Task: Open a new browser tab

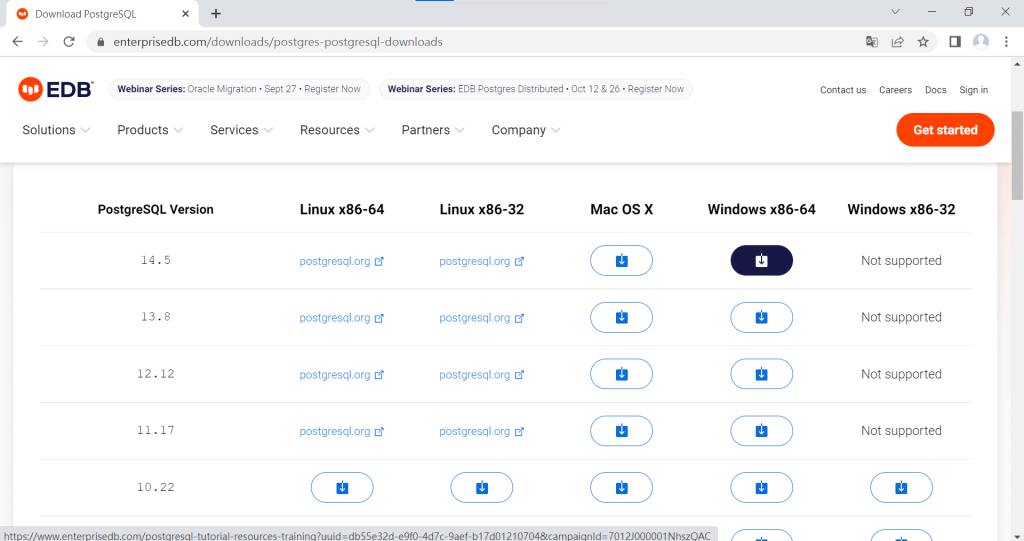Action: tap(216, 14)
